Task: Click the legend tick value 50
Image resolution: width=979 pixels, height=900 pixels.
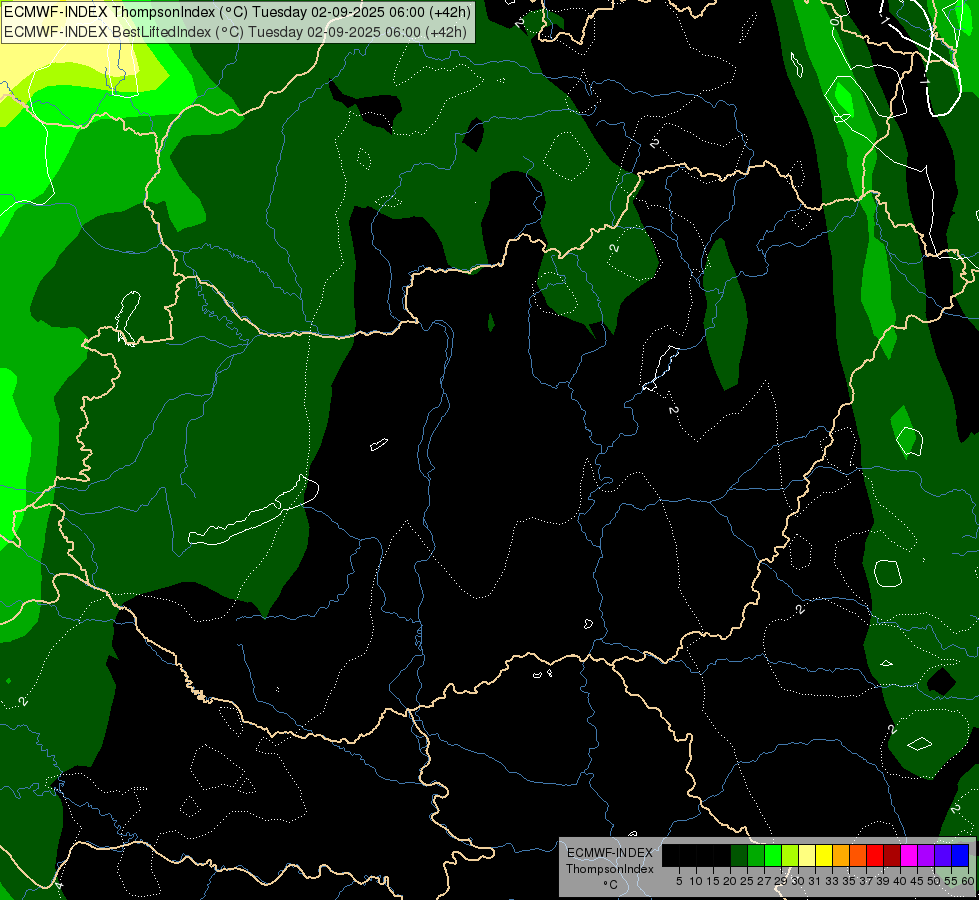Action: tap(933, 881)
